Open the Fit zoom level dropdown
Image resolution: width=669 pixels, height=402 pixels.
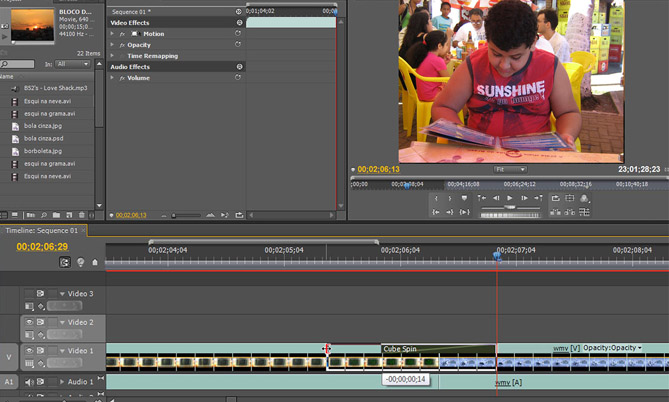[510, 170]
